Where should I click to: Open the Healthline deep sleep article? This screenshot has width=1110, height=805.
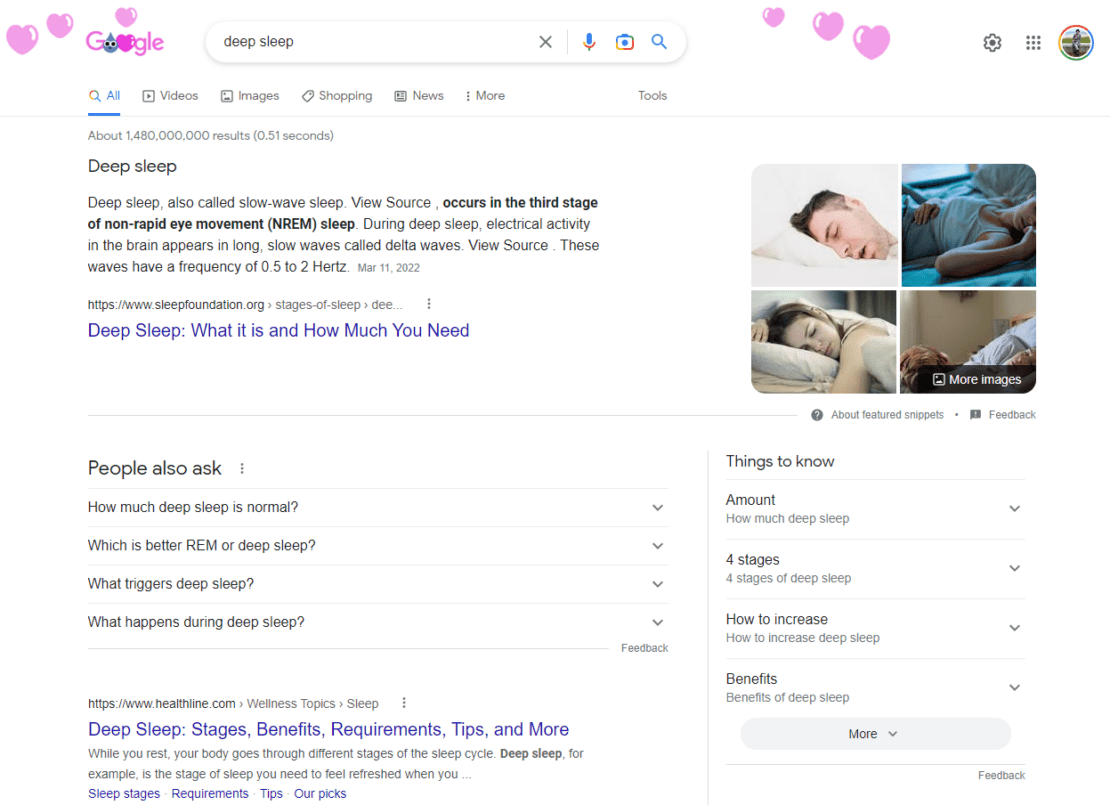click(x=329, y=729)
